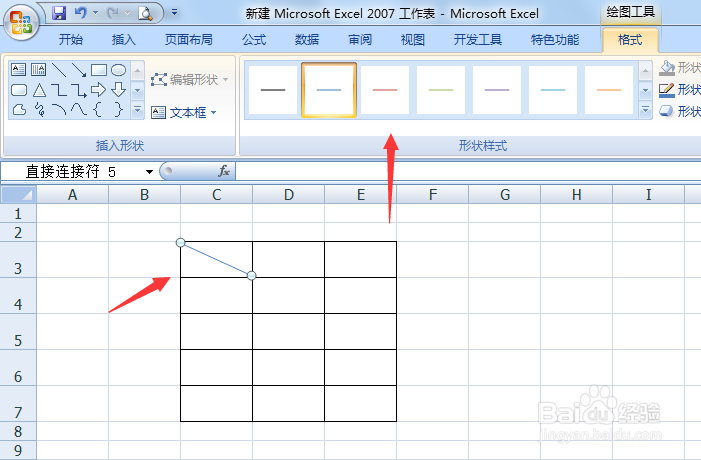Switch to the 开始 tab
701x460 pixels.
(71, 40)
